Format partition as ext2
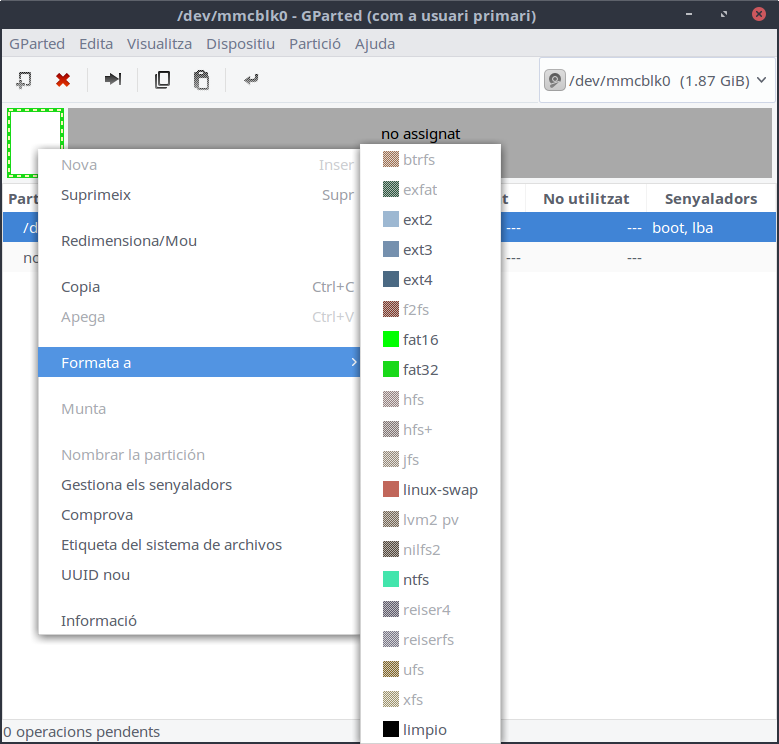 [x=430, y=220]
